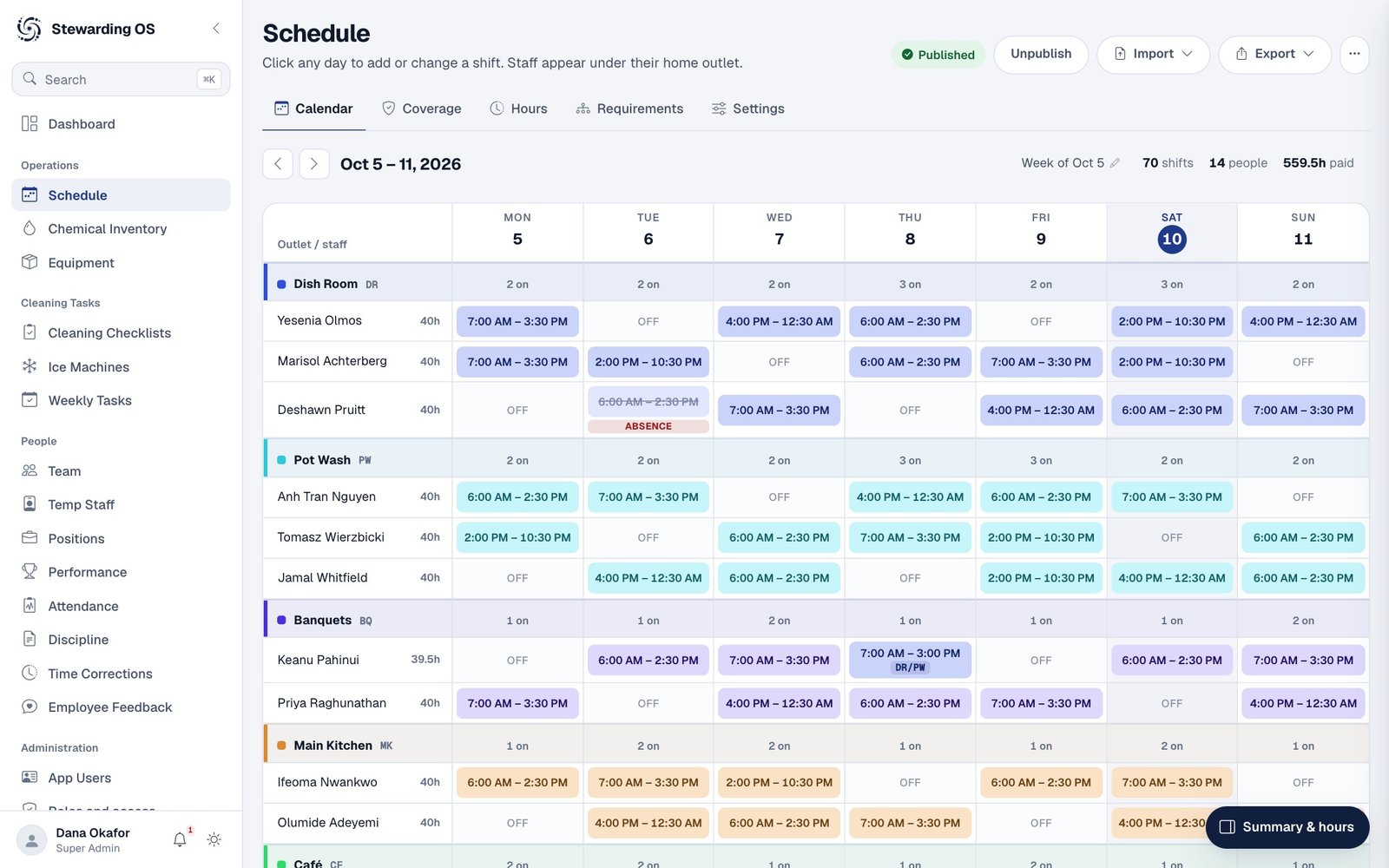Screen dimensions: 1389x868
Task: Open Chemical Inventory page
Action: pos(121,229)
